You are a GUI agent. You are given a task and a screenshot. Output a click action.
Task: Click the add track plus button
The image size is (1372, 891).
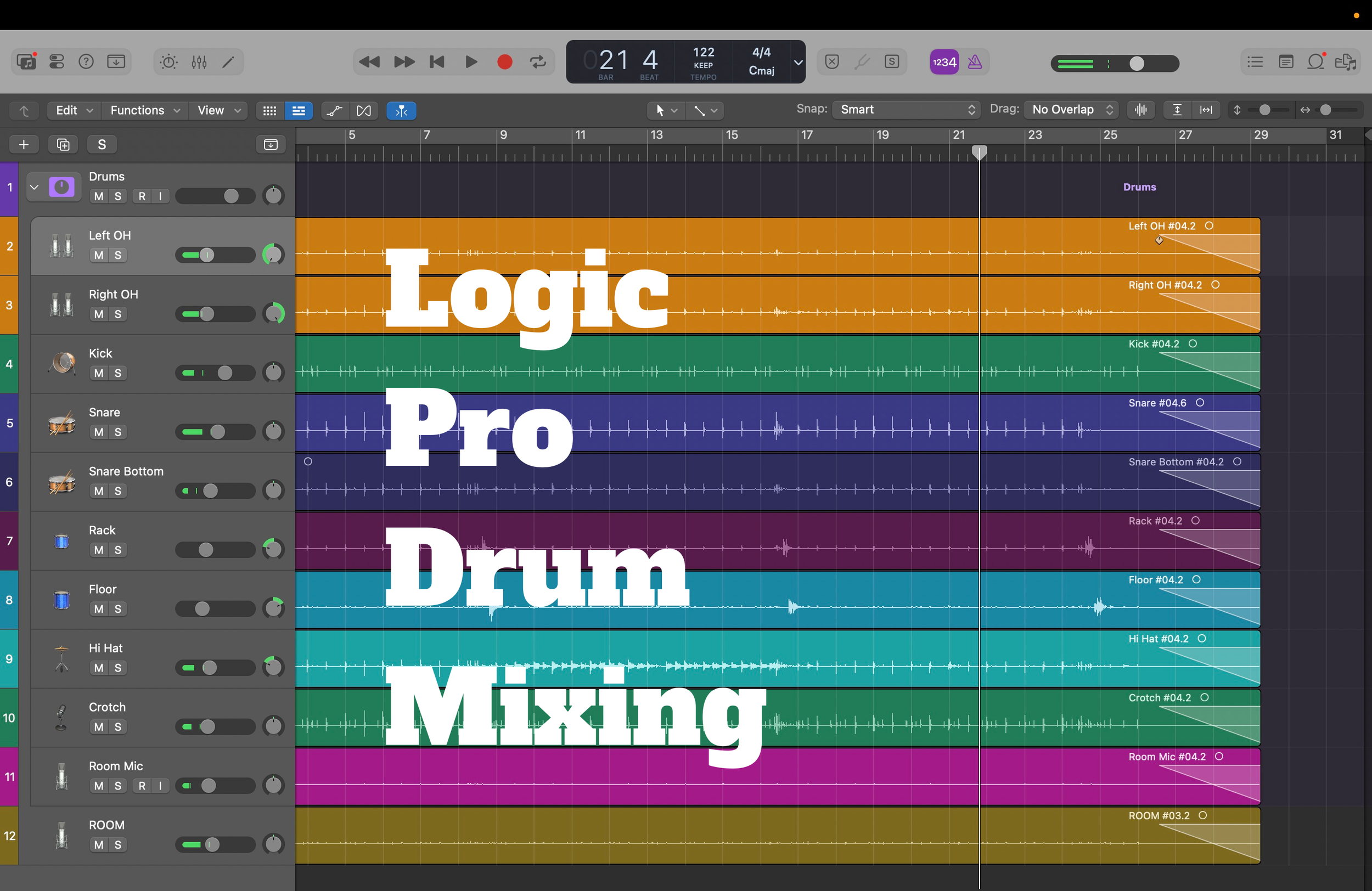(x=24, y=145)
